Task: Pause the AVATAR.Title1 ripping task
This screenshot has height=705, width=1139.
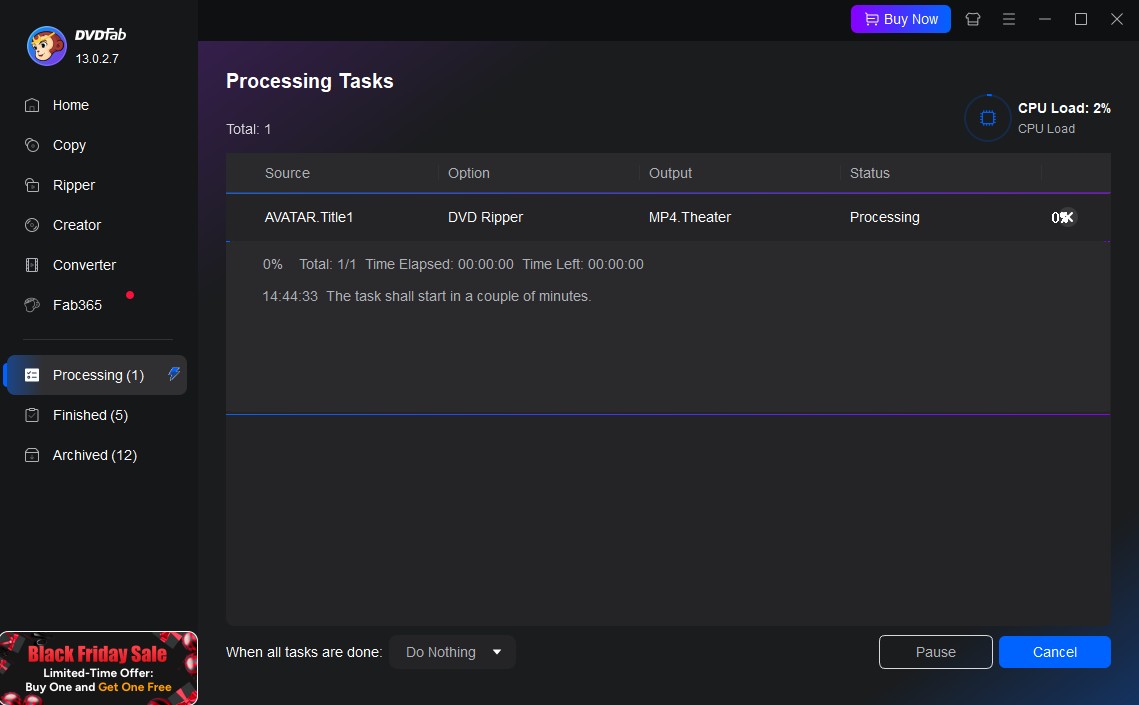Action: tap(935, 652)
